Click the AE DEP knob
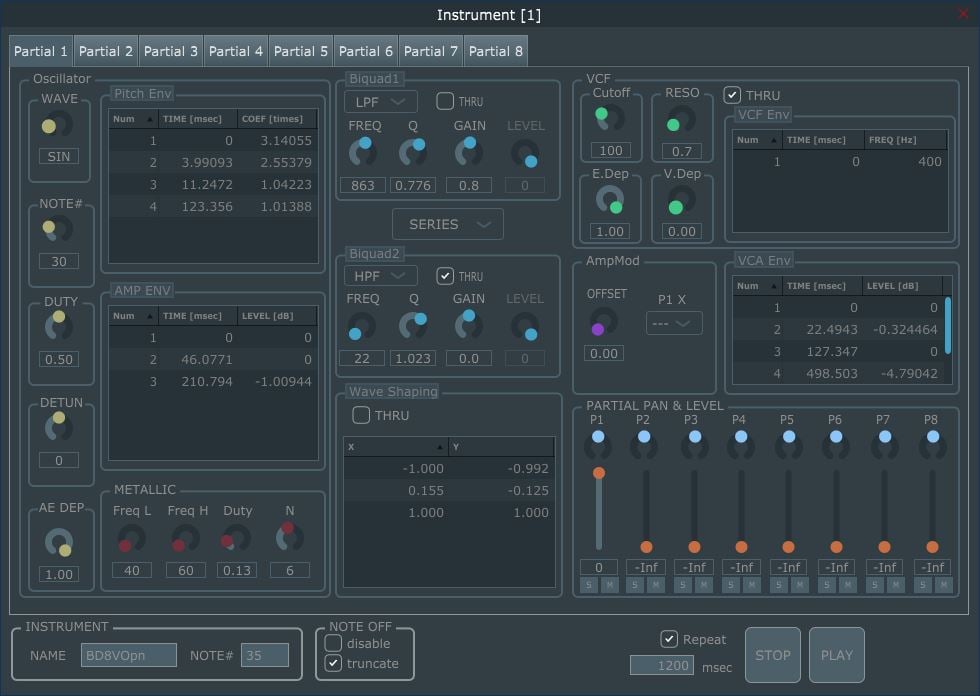The width and height of the screenshot is (980, 696). pyautogui.click(x=59, y=542)
